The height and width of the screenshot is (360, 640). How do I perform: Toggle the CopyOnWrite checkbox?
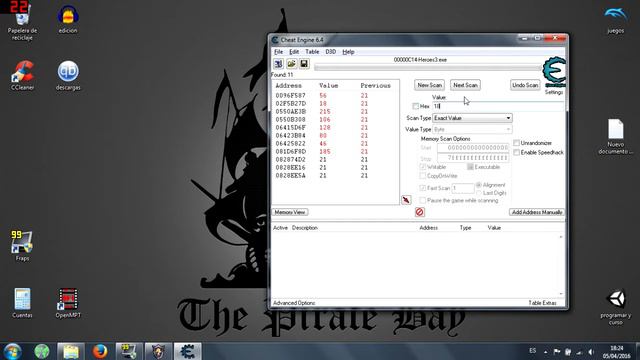pos(422,176)
